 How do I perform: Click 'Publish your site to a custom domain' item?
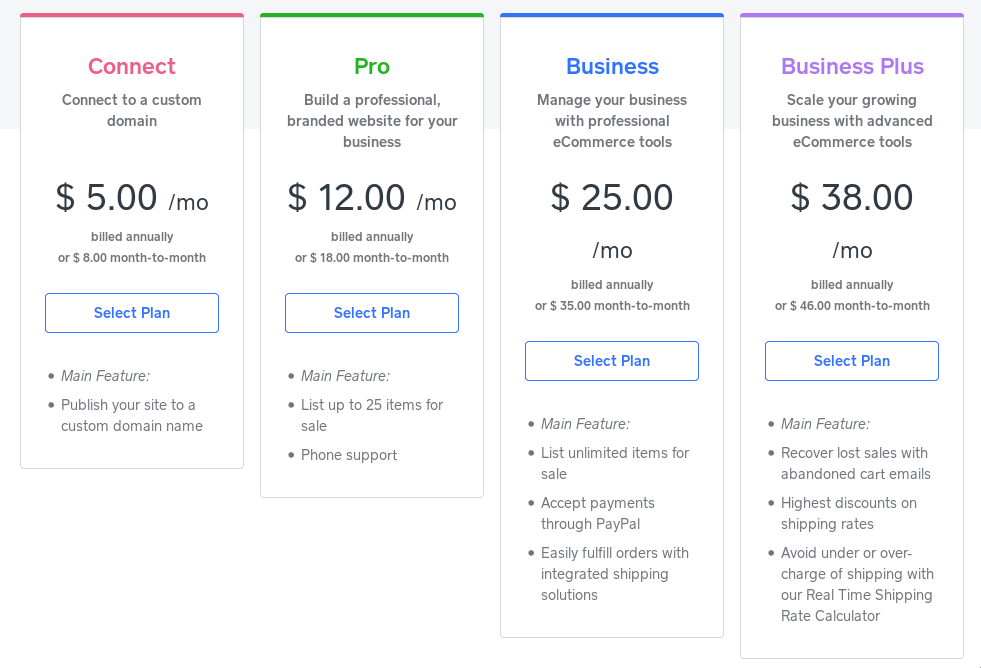(131, 415)
